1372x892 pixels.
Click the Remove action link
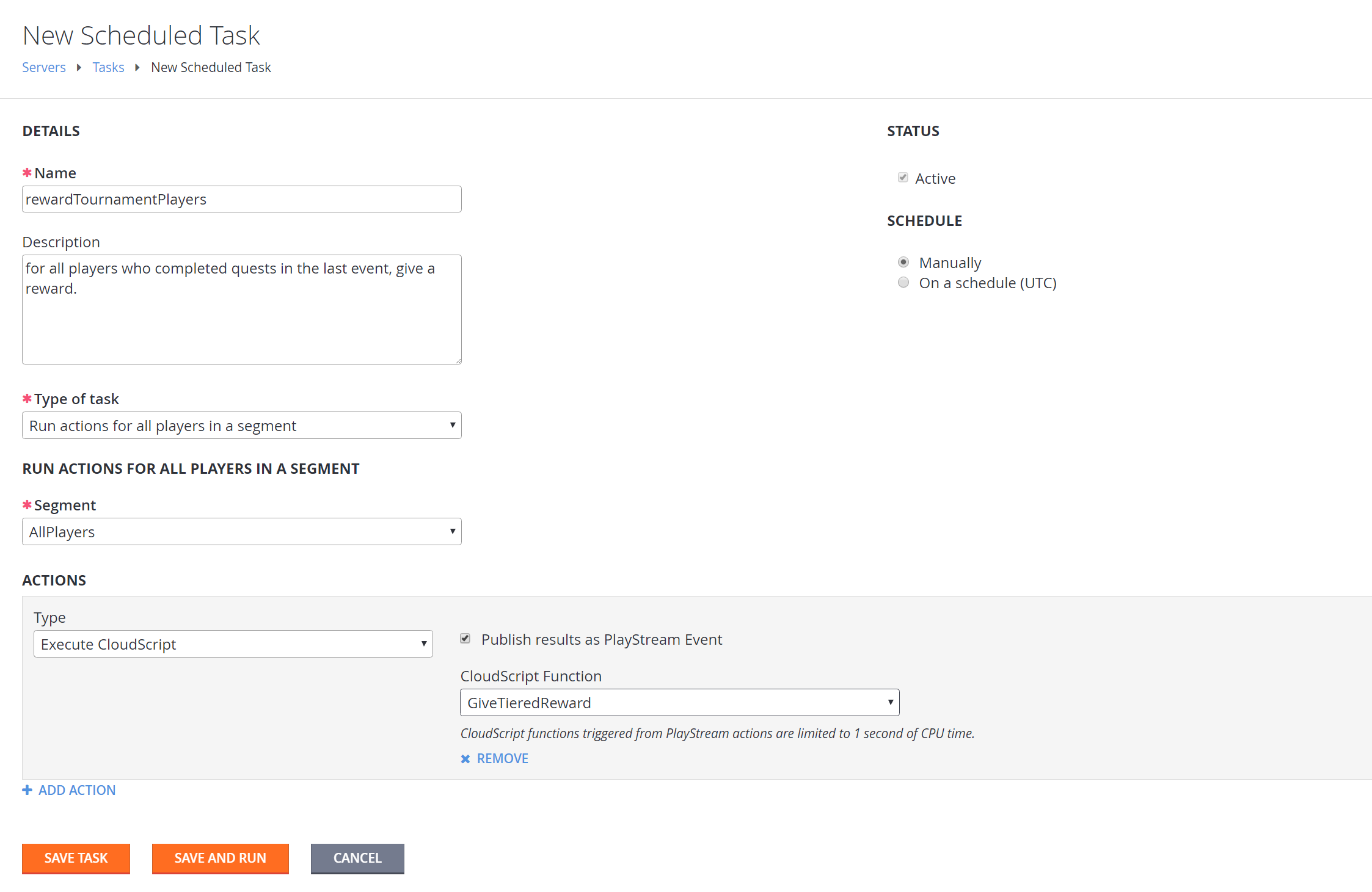(503, 758)
